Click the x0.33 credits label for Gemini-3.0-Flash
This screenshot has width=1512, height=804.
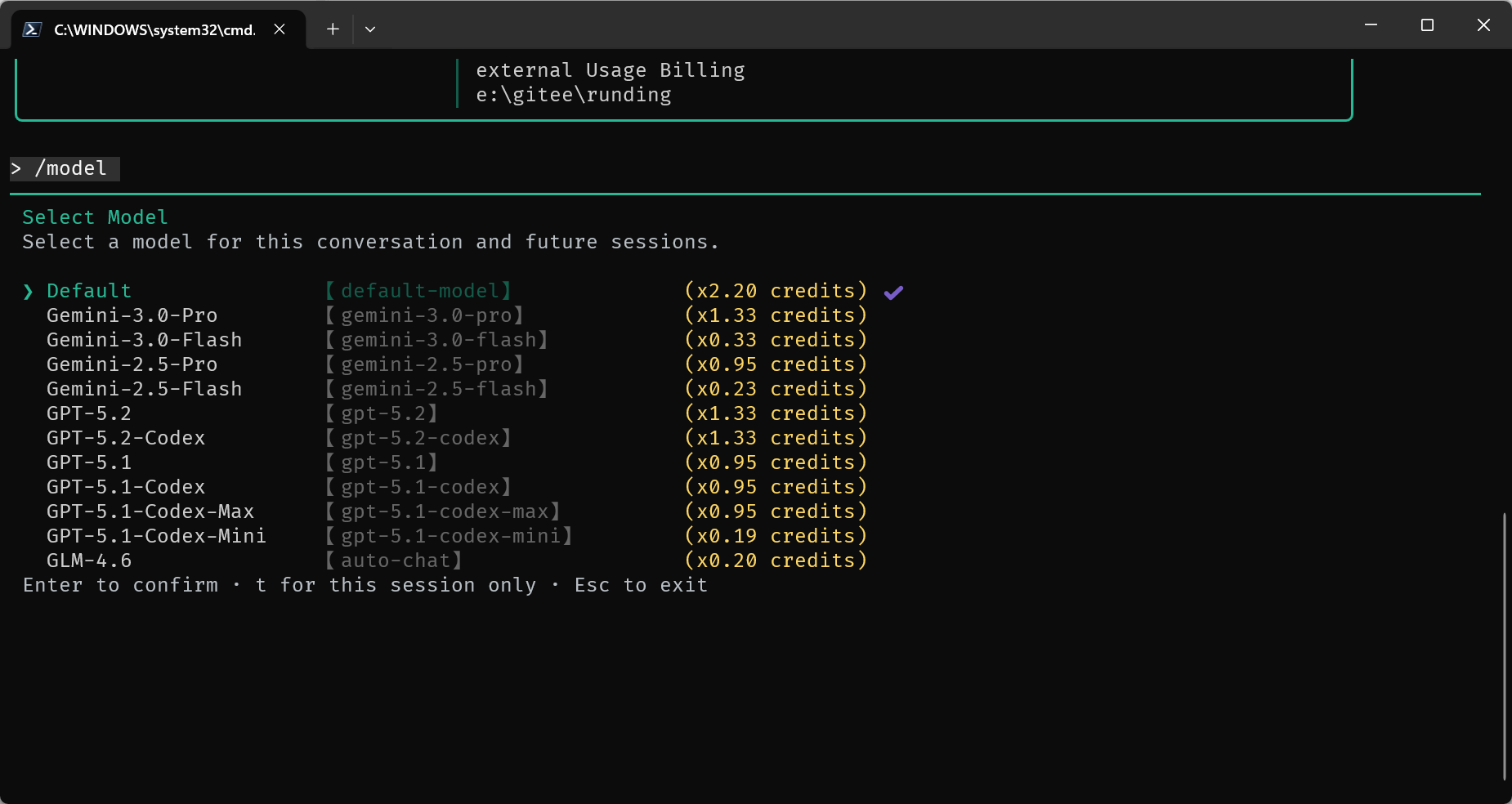point(775,340)
